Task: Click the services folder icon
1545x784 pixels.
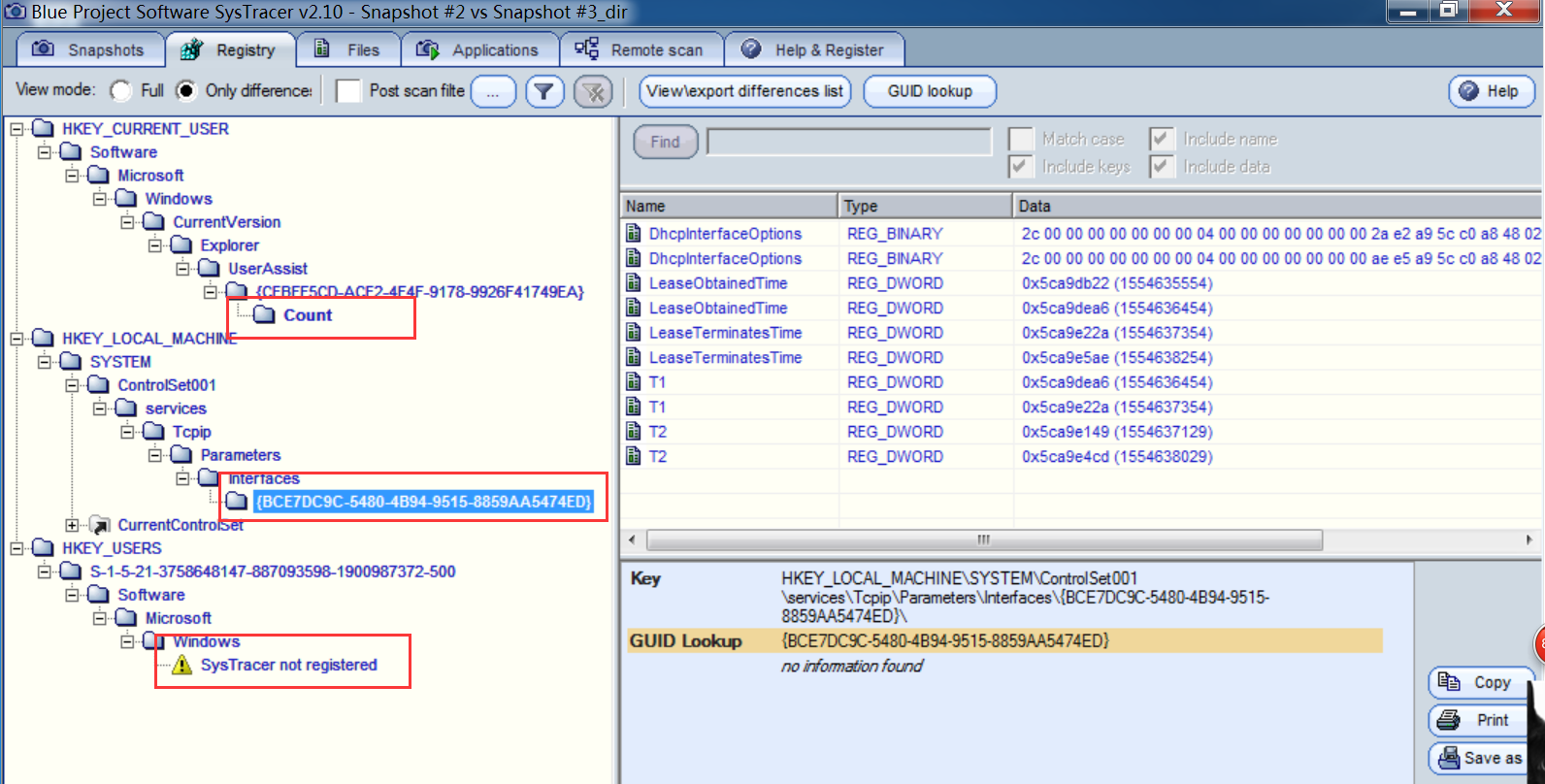Action: coord(126,408)
